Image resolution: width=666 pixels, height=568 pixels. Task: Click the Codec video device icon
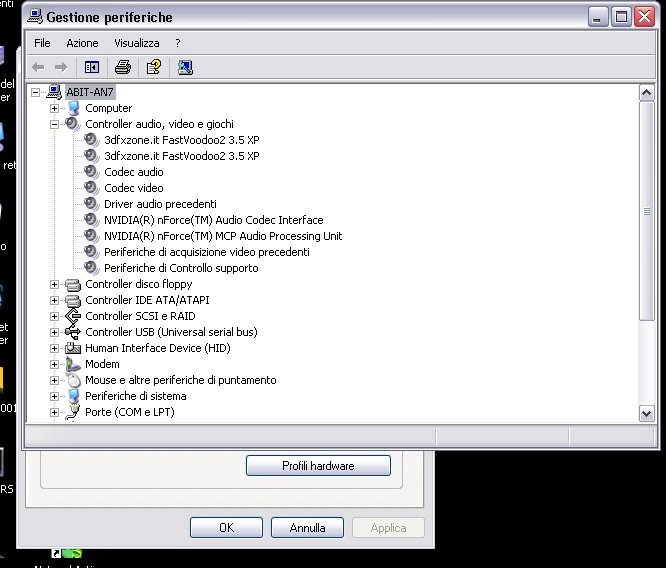coord(91,188)
